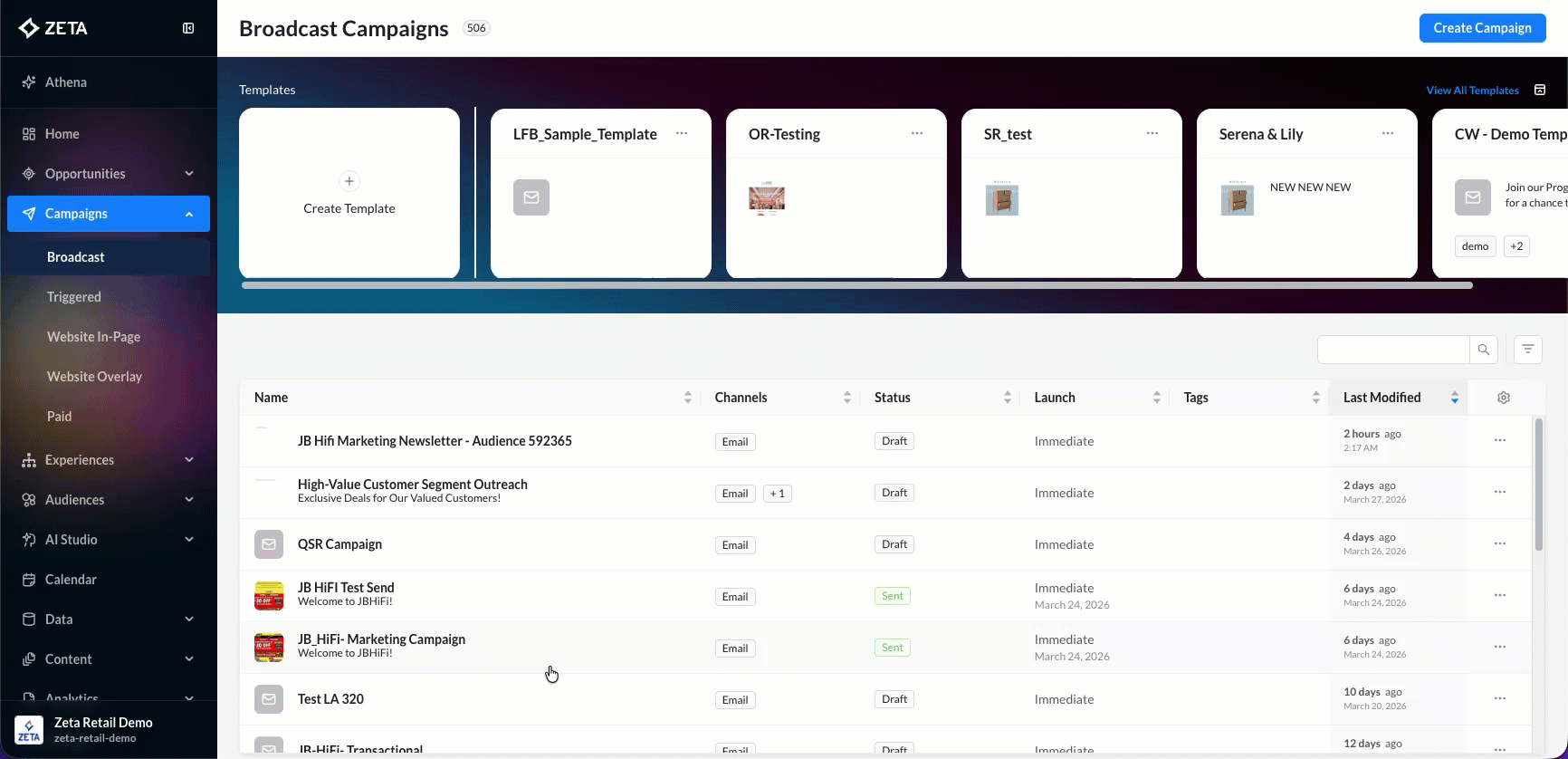Click the templates horizontal scrollbar
Viewport: 1568px width, 759px height.
click(x=856, y=285)
